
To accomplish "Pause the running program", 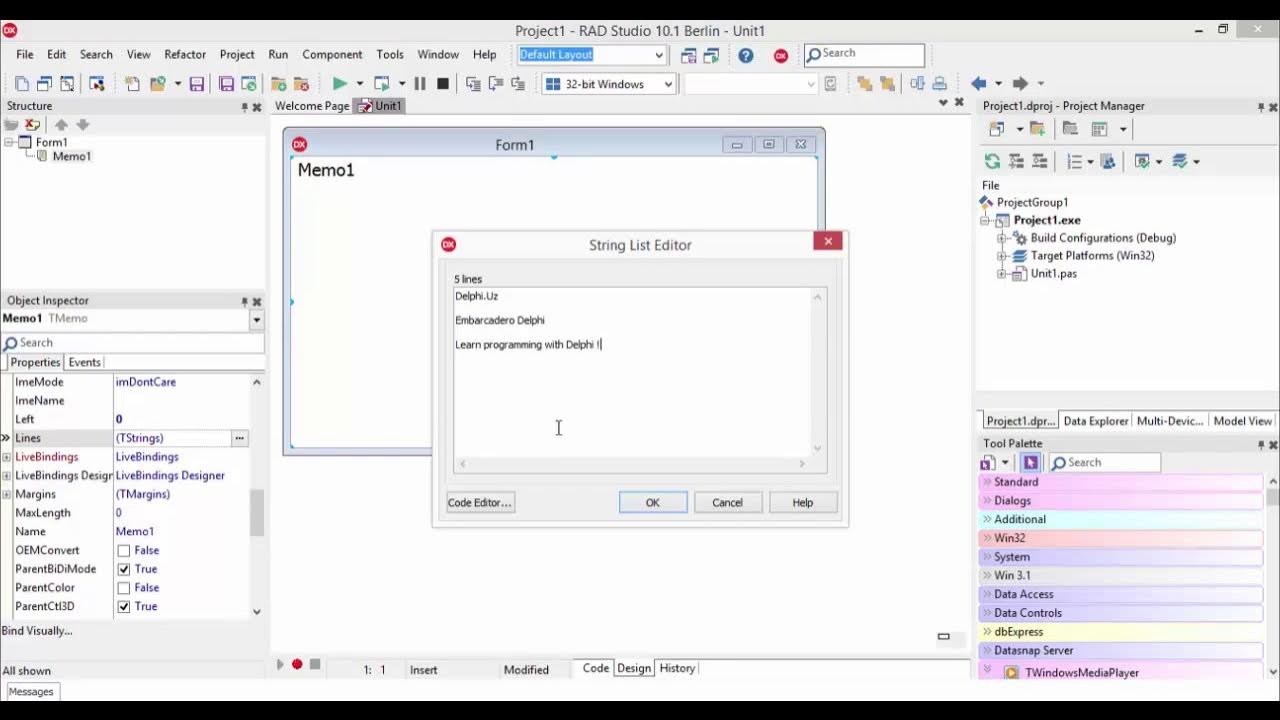I will point(420,84).
